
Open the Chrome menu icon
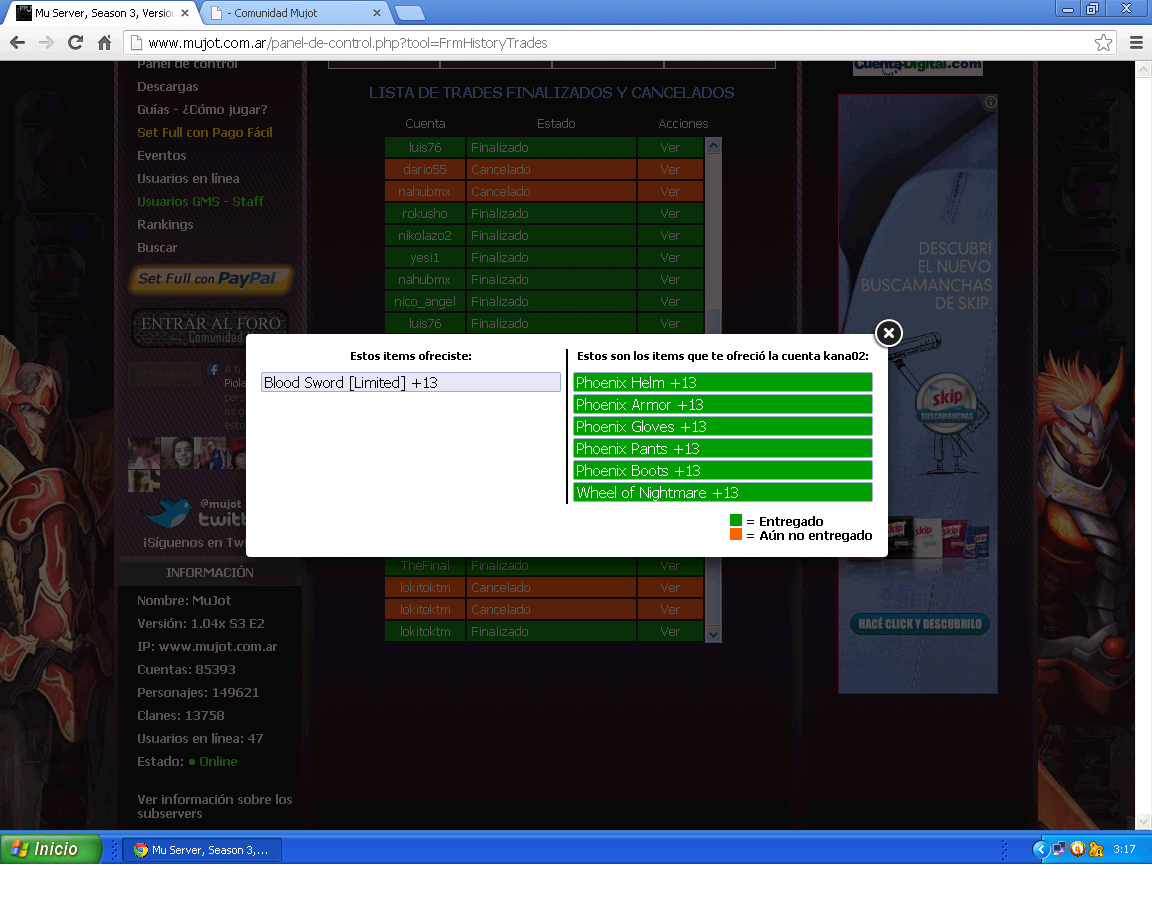[1136, 42]
